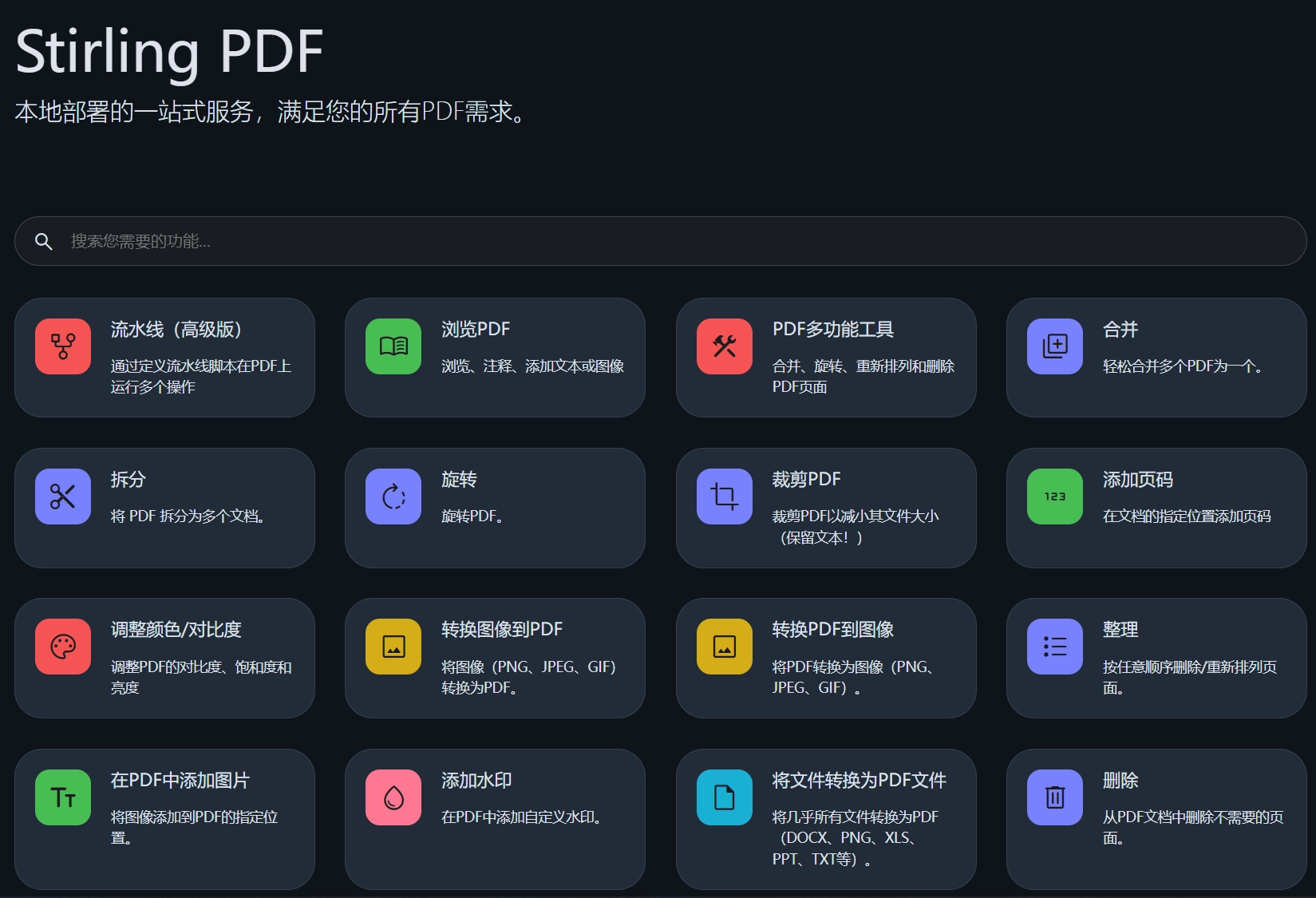Open the 将文件转换为PDF文件 title
This screenshot has height=898, width=1316.
(860, 781)
